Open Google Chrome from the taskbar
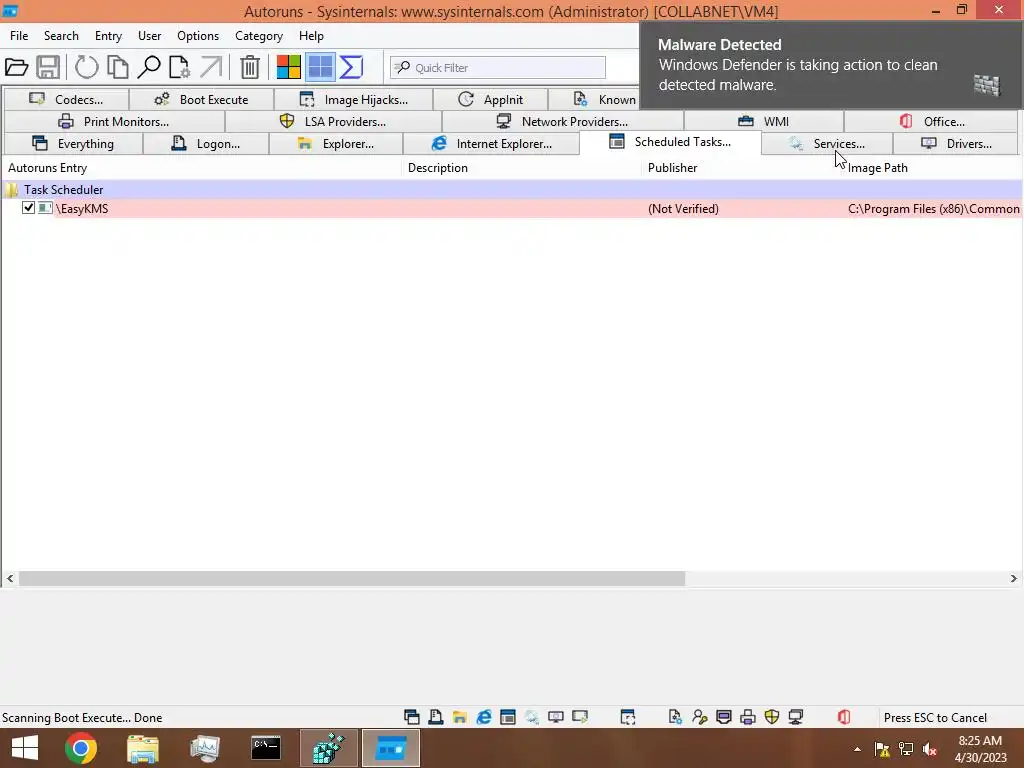 click(81, 748)
